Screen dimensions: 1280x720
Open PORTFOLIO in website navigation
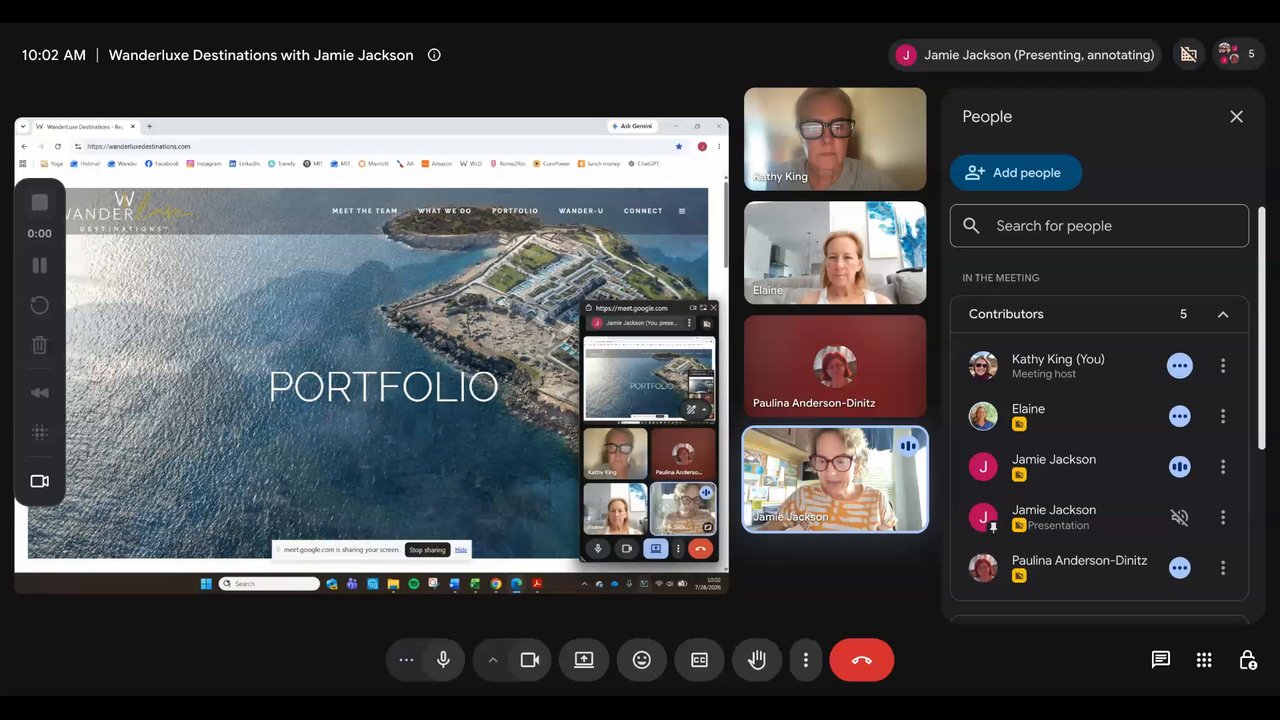tap(515, 211)
